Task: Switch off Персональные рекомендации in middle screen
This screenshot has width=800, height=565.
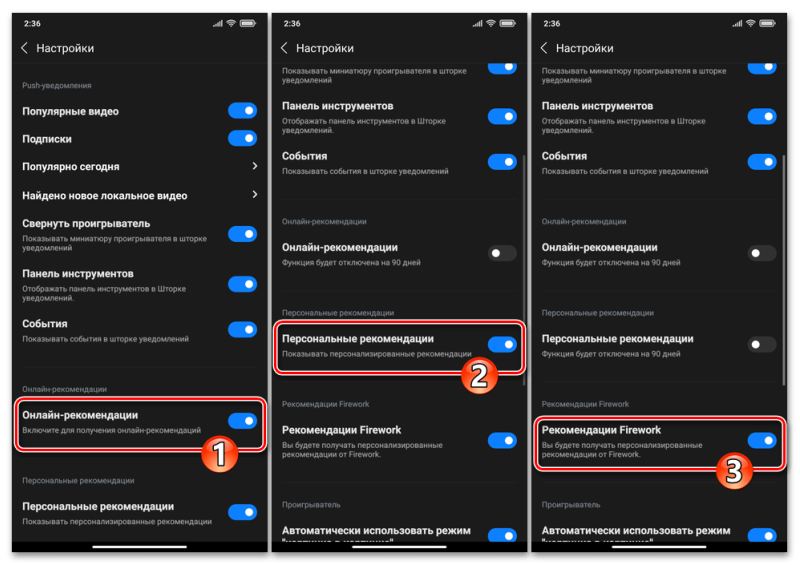Action: pyautogui.click(x=502, y=345)
